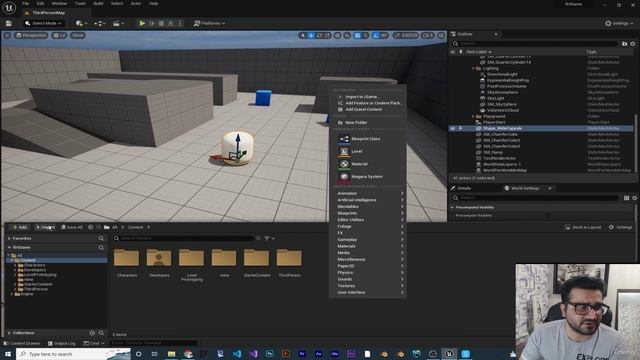This screenshot has width=640, height=360.
Task: Open the add content quick menu icon
Action: coord(81,23)
